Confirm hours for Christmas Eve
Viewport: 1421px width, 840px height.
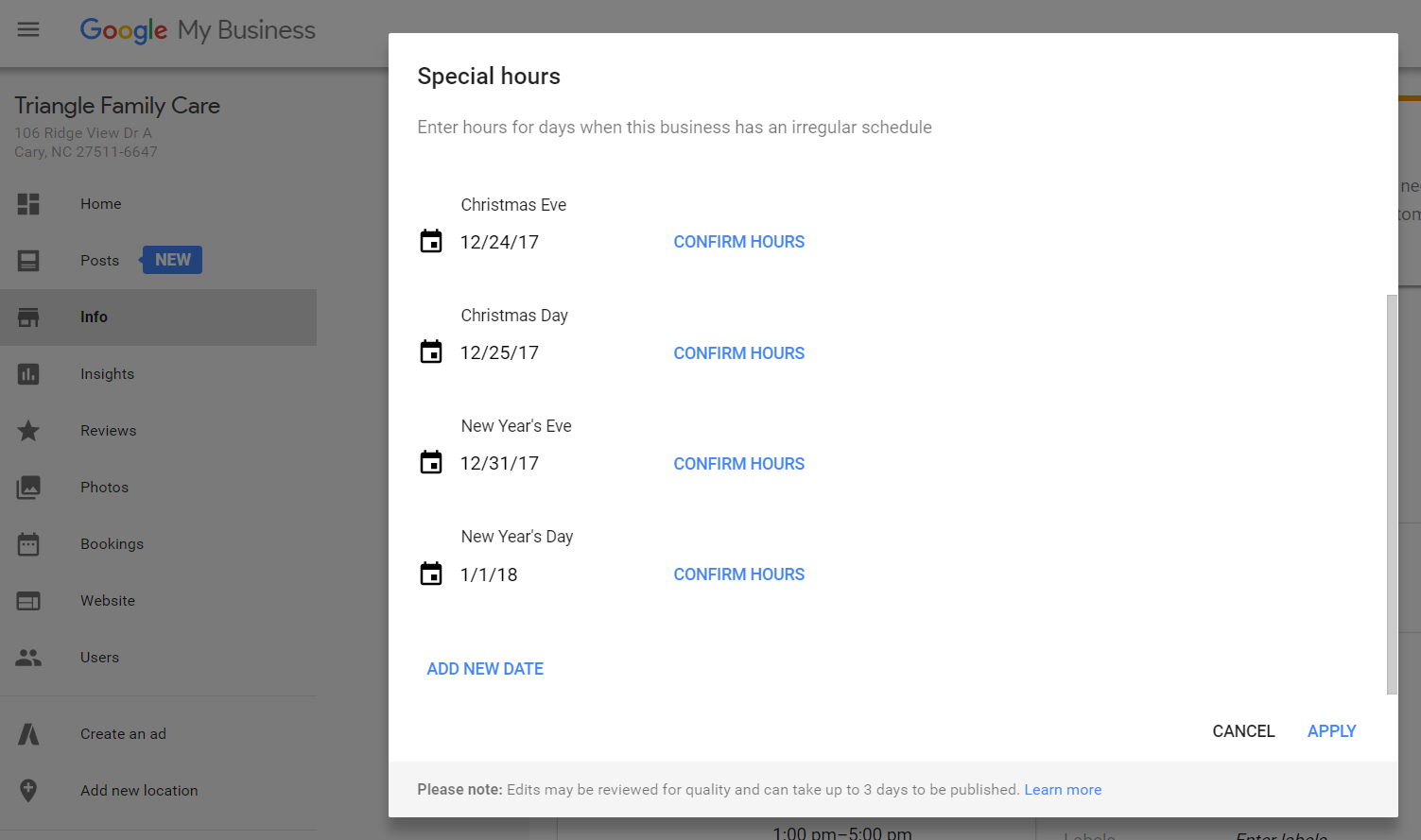(738, 242)
